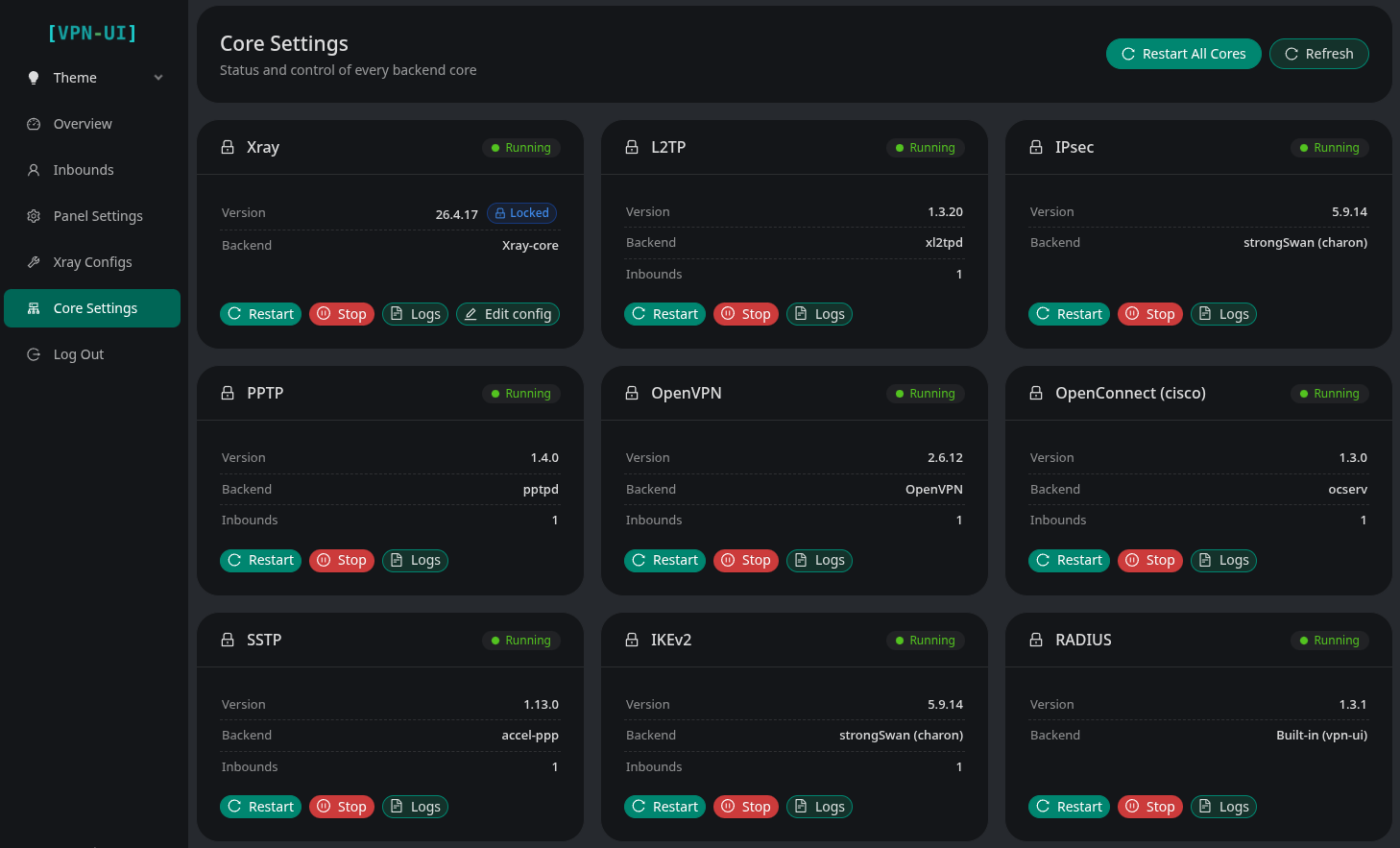The image size is (1400, 848).
Task: Restart the Xray core
Action: coord(260,314)
